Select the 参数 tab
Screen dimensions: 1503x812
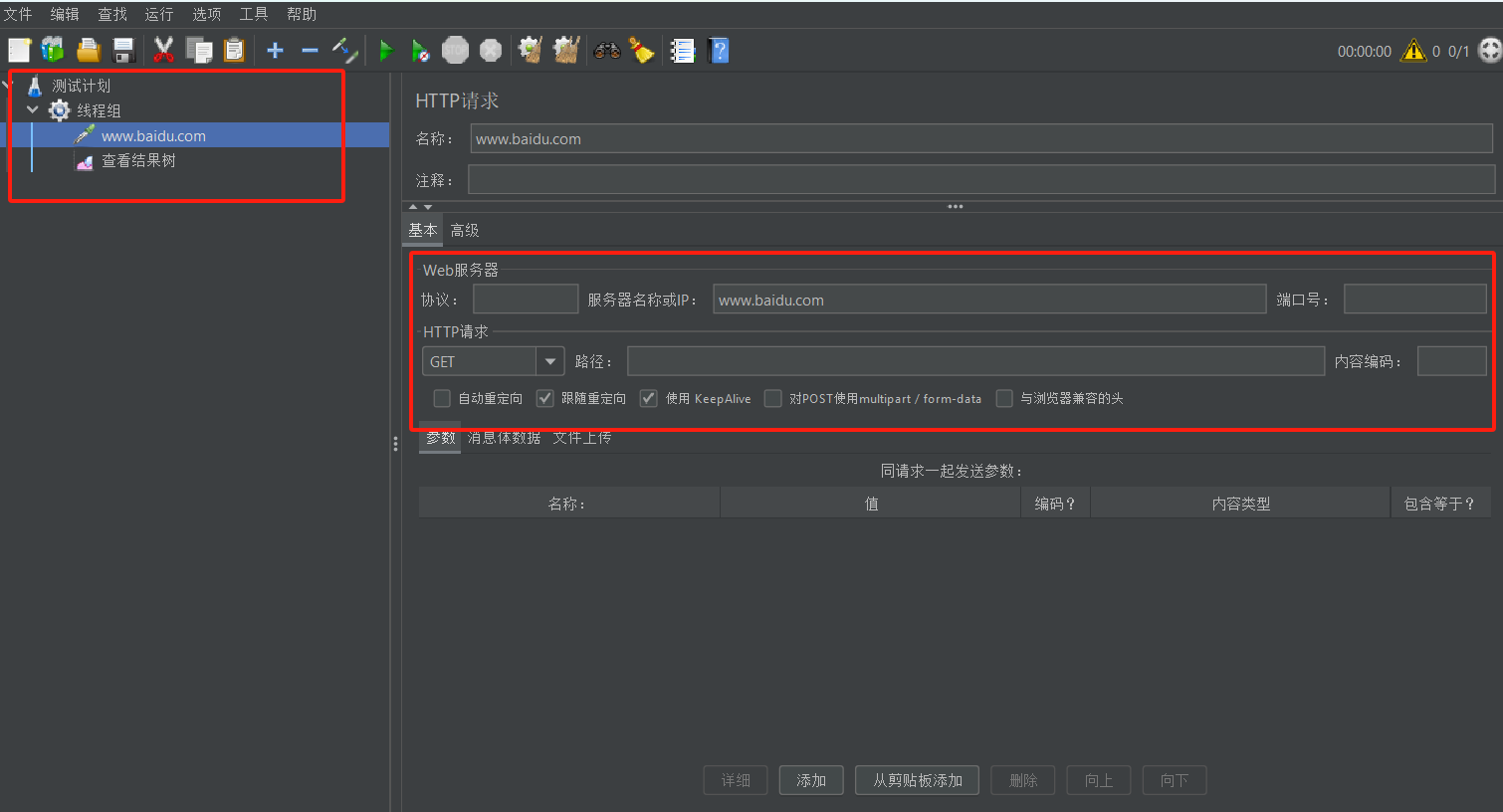coord(440,438)
